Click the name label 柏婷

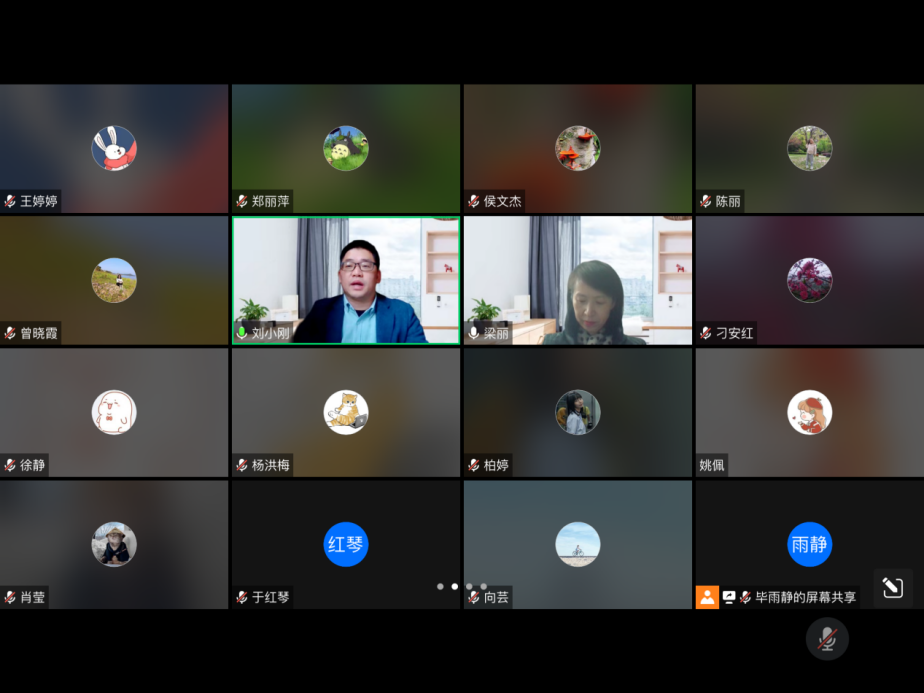(496, 465)
